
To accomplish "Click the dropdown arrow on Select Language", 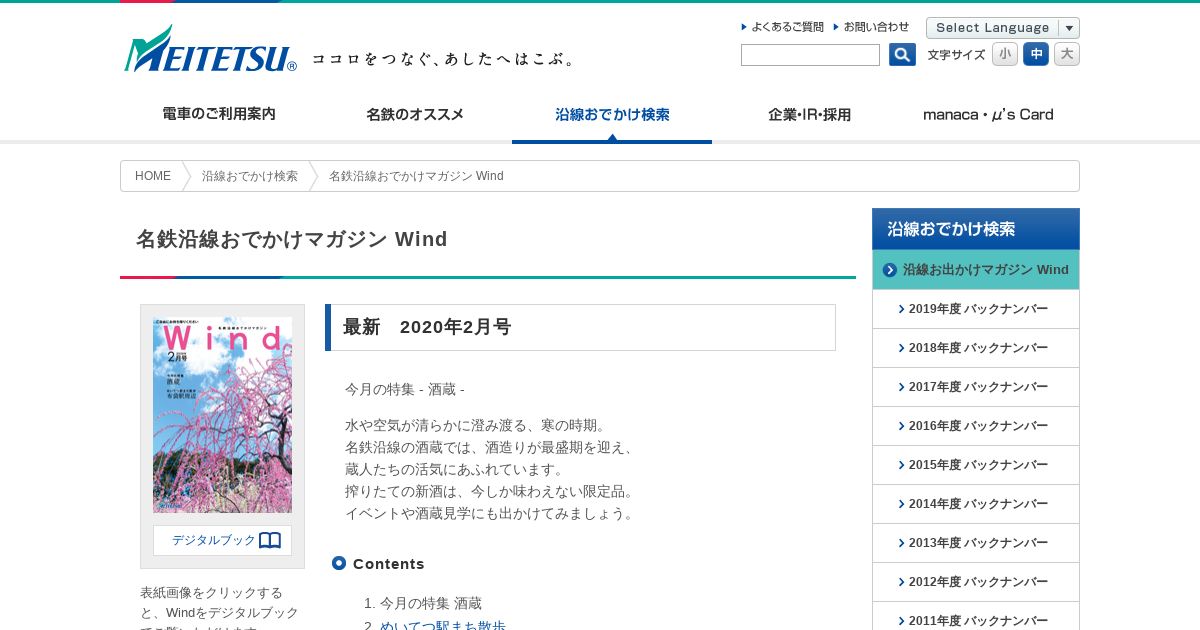I will tap(1069, 28).
